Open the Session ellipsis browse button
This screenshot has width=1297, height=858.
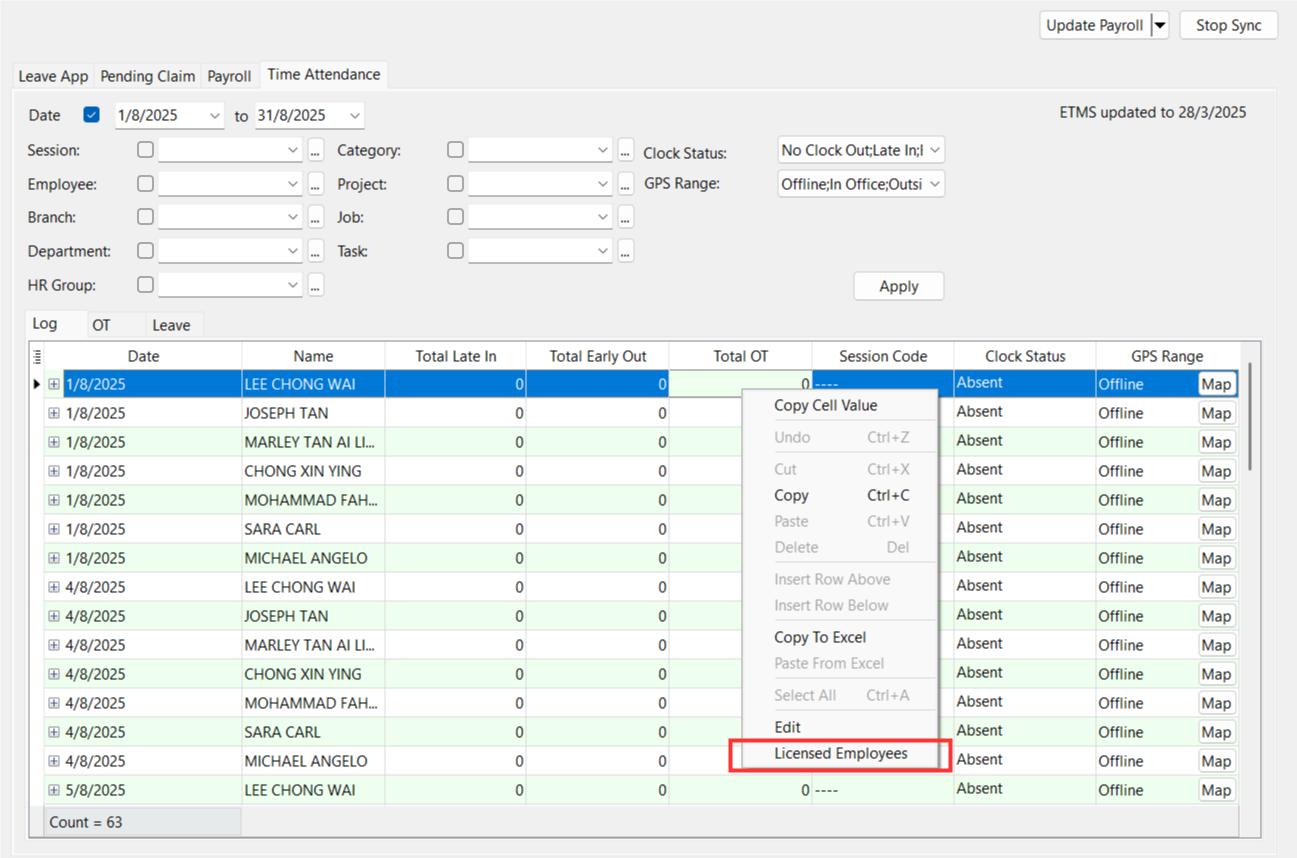pyautogui.click(x=316, y=151)
